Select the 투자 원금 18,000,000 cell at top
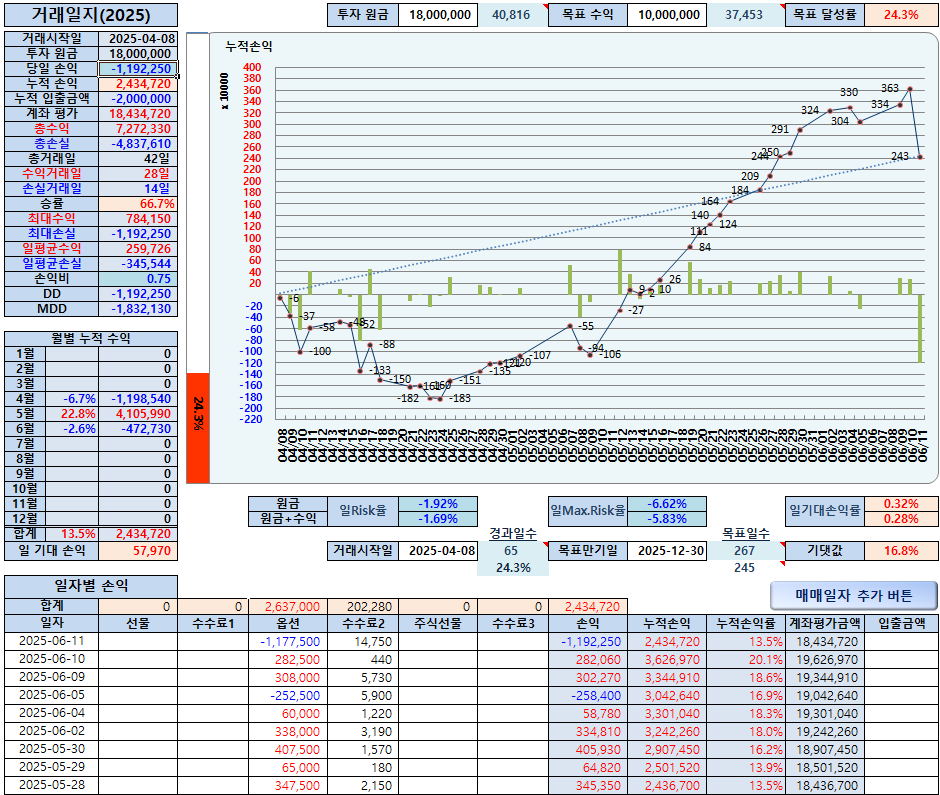 [x=438, y=15]
